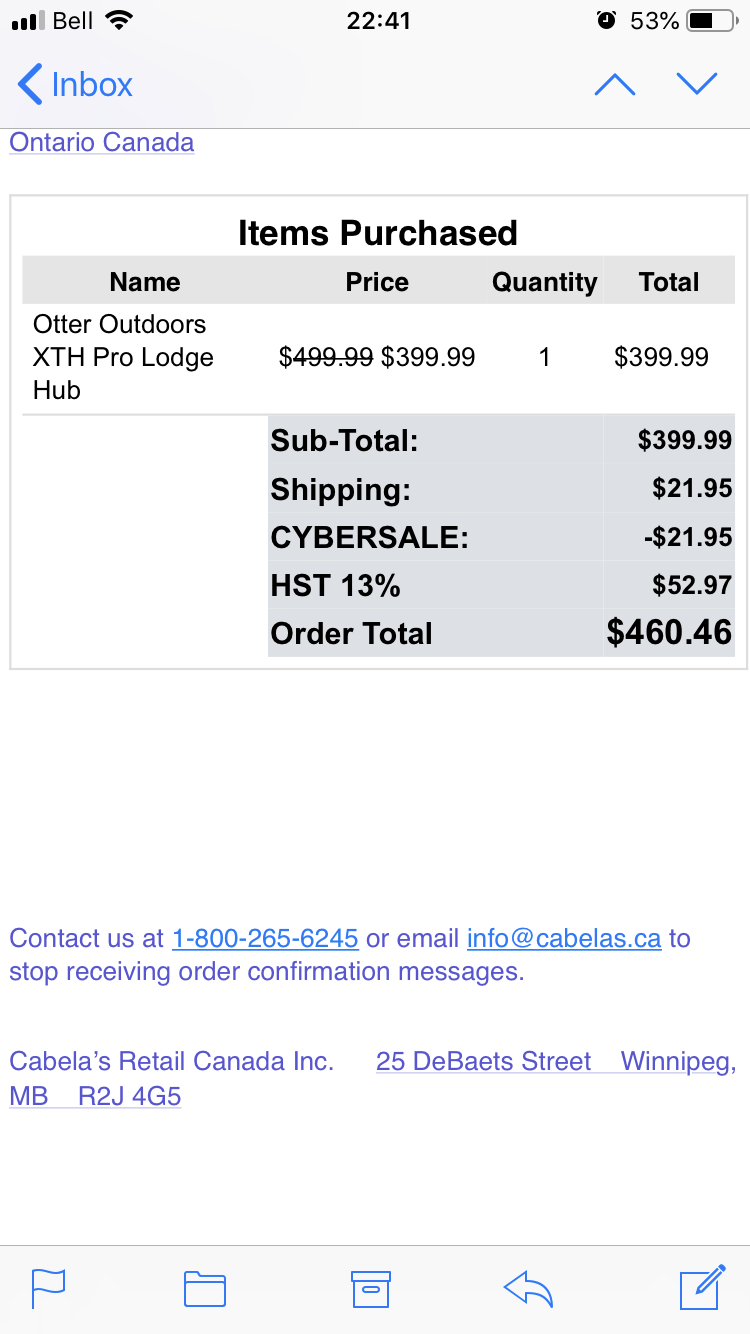The width and height of the screenshot is (750, 1334).
Task: Tap the CYBERSALE discount row
Action: point(501,537)
